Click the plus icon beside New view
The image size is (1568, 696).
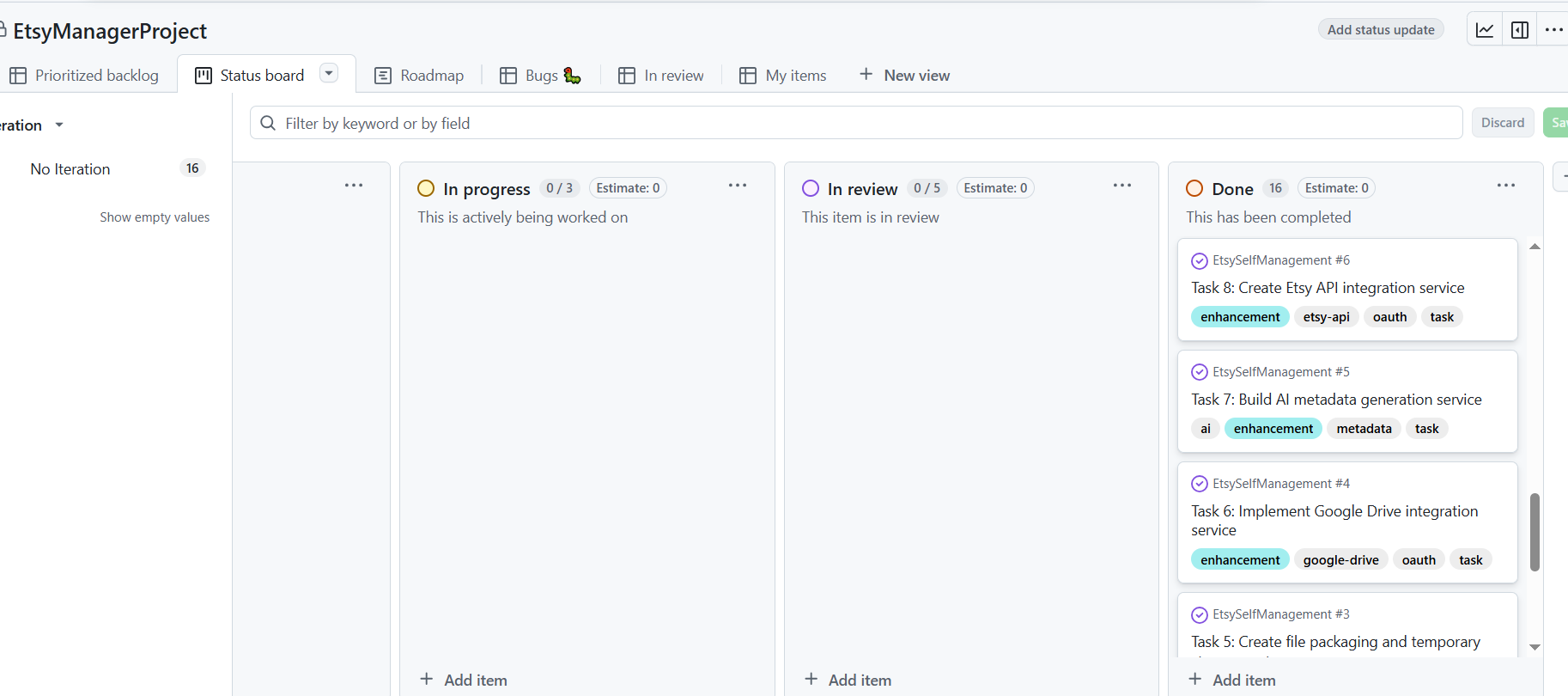click(866, 75)
